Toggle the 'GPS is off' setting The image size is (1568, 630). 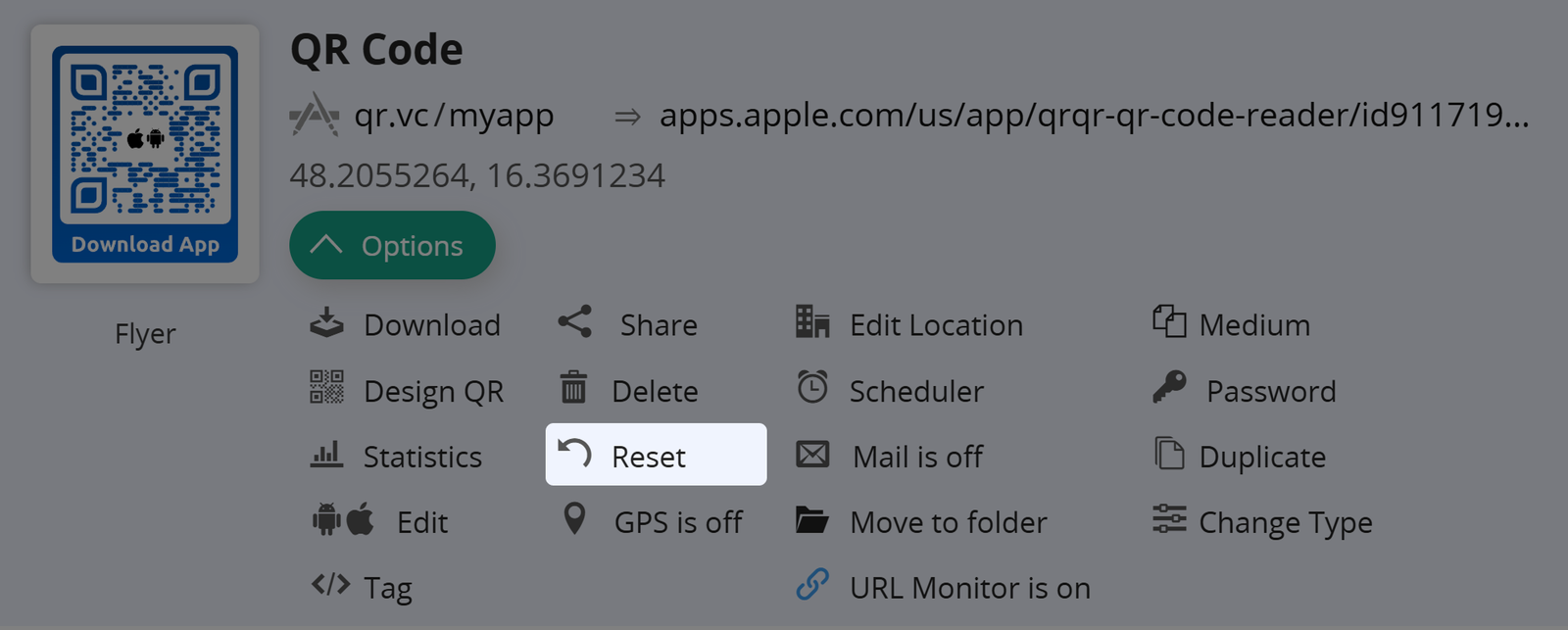tap(677, 522)
